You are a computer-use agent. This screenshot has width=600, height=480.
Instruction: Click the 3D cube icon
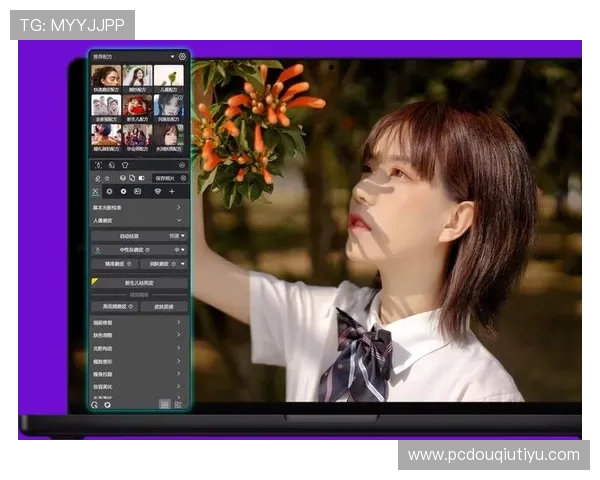pyautogui.click(x=122, y=178)
